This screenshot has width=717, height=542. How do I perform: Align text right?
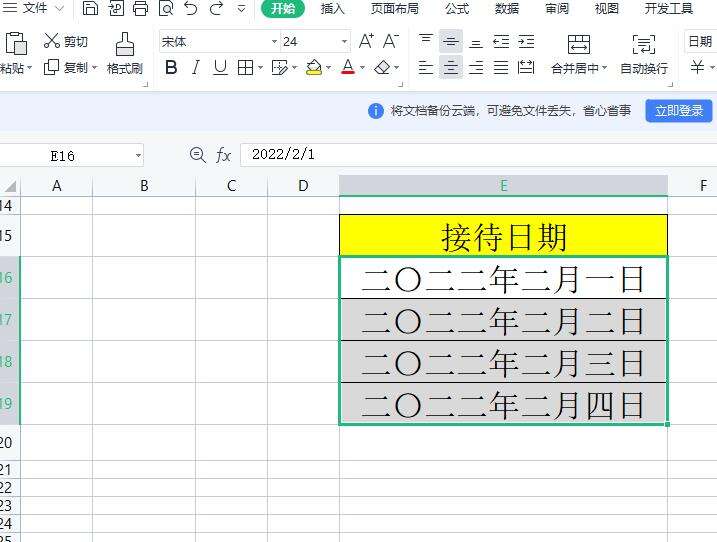coord(476,68)
